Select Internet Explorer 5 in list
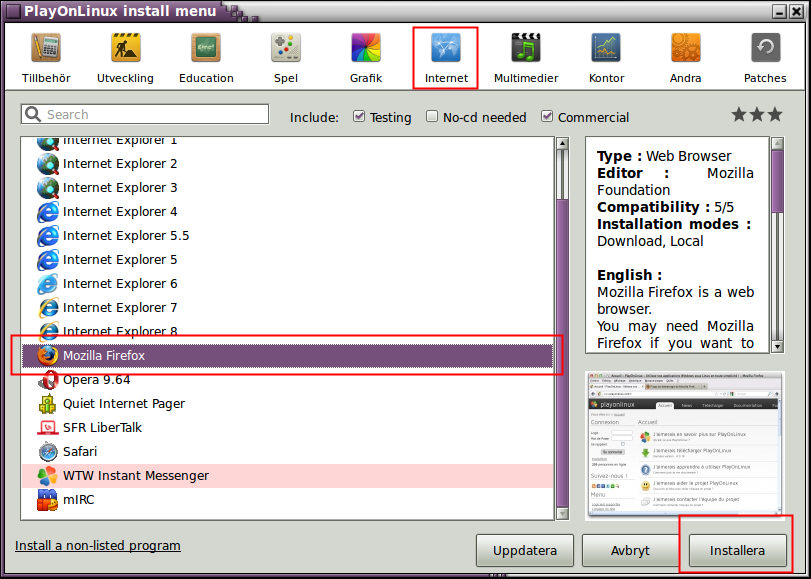Screen dimensions: 811x579 (287, 260)
